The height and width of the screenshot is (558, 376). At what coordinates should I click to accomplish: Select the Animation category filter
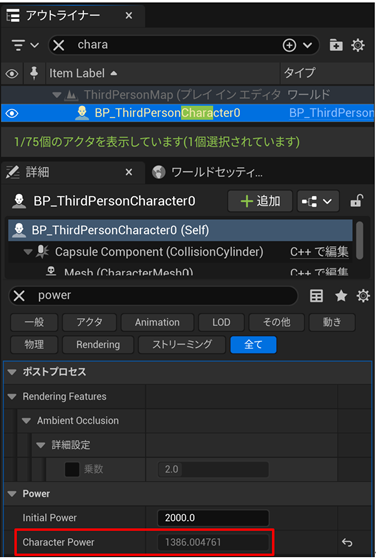(x=157, y=322)
